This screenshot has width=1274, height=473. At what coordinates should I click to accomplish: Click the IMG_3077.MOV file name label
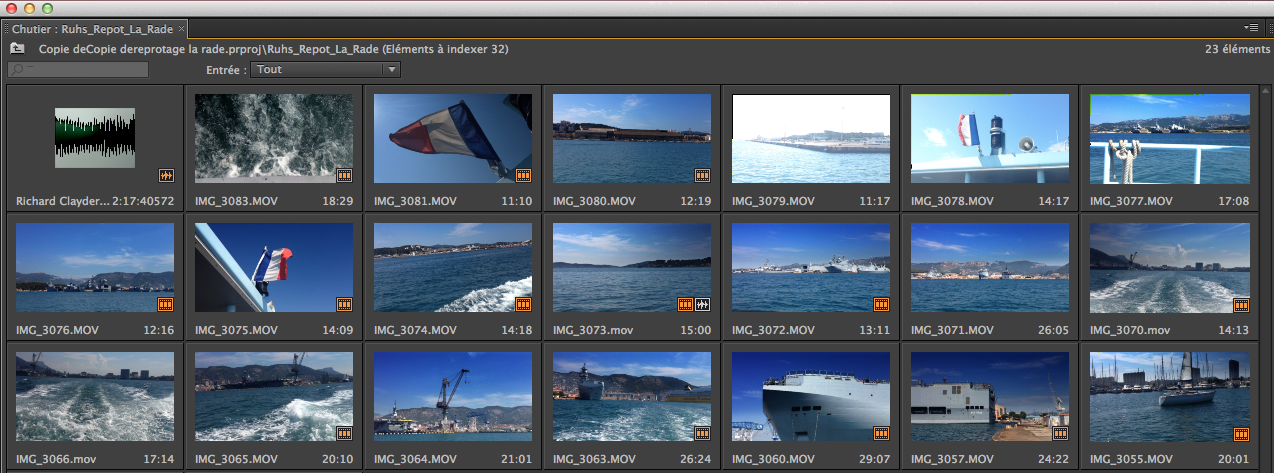point(1130,201)
